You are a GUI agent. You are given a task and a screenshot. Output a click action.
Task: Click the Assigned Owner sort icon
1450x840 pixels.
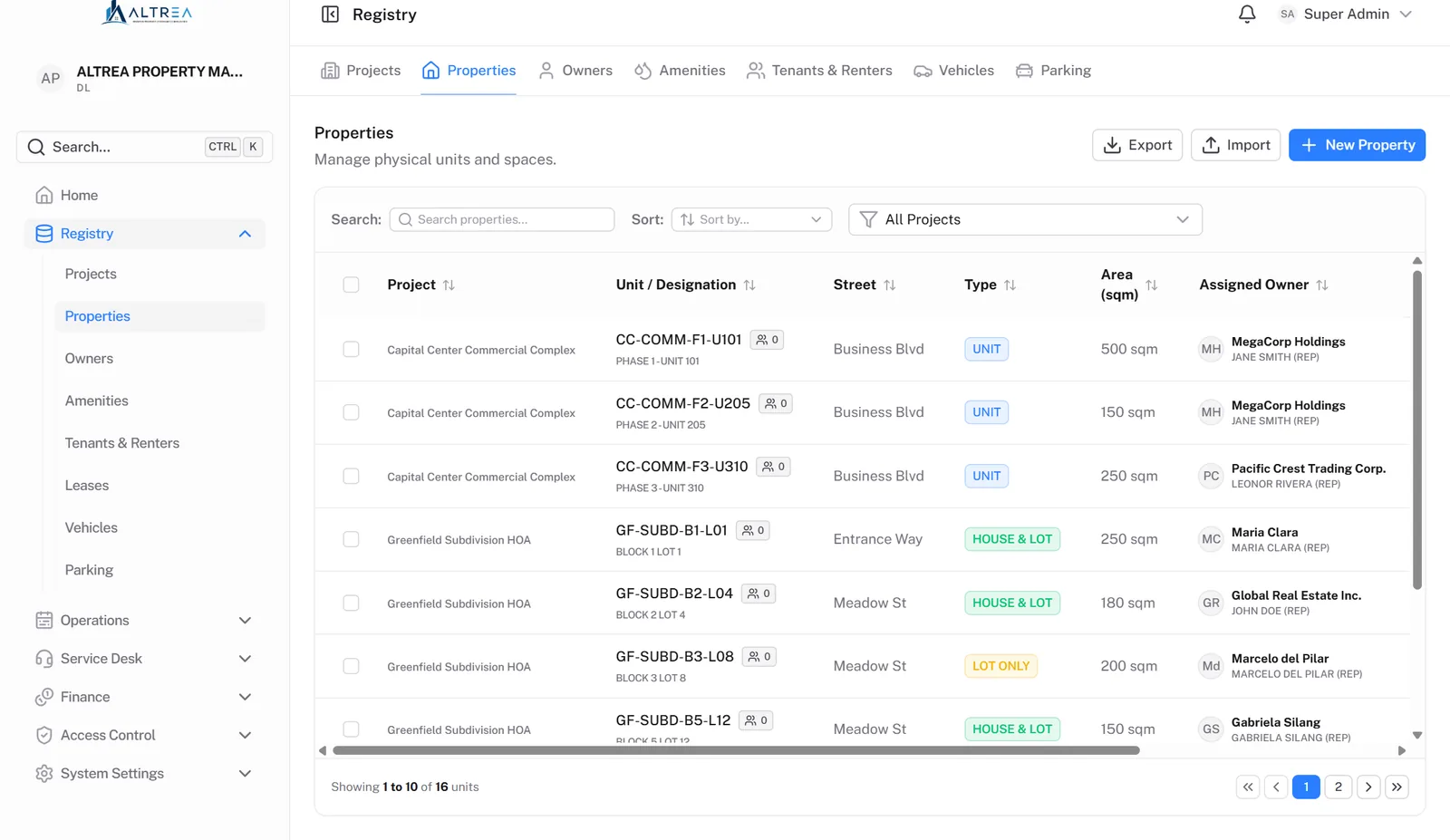pyautogui.click(x=1322, y=285)
